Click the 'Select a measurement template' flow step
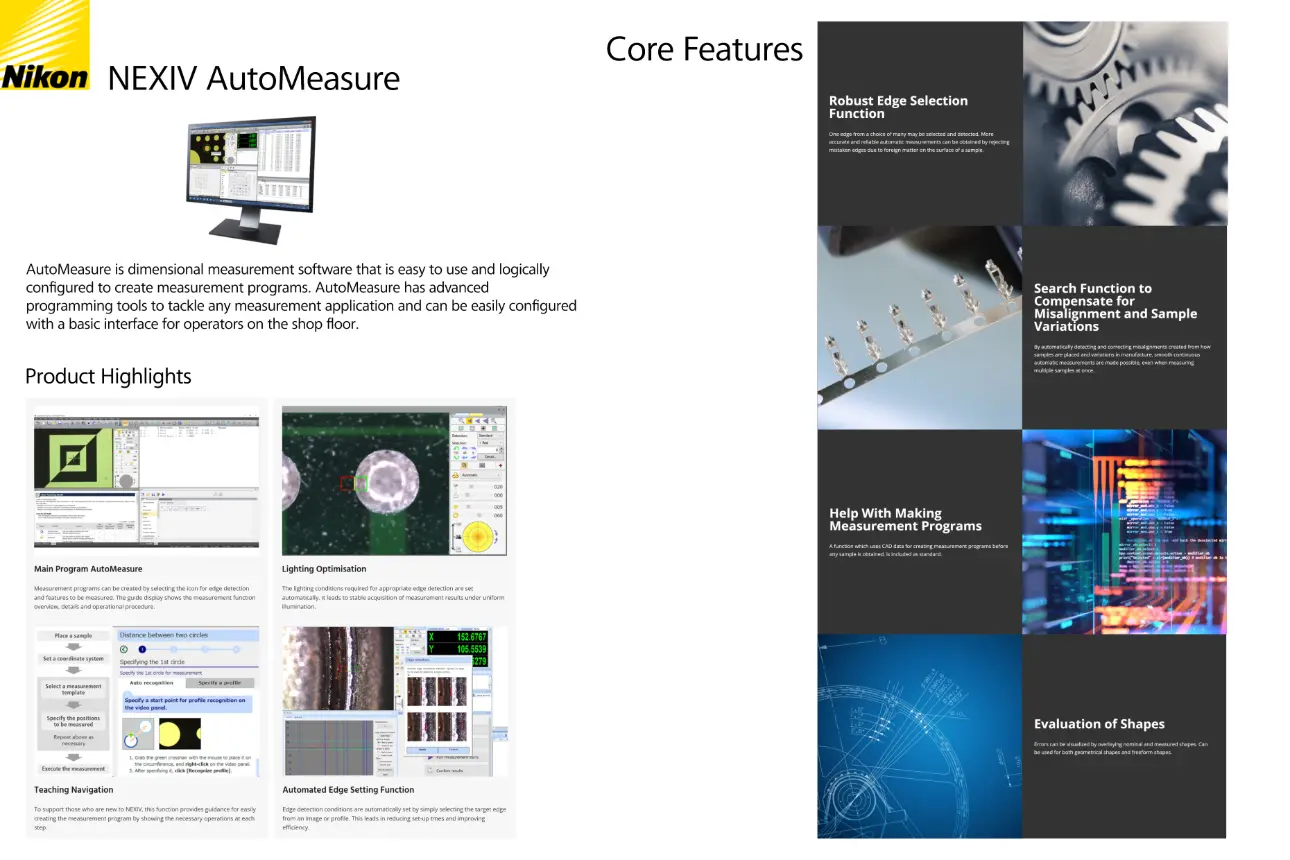Image resolution: width=1290 pixels, height=860 pixels. (73, 690)
